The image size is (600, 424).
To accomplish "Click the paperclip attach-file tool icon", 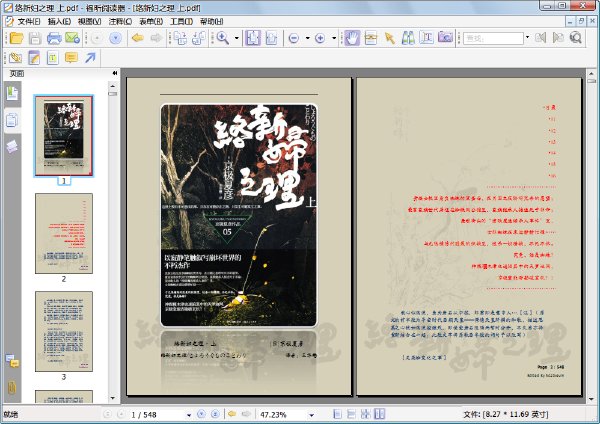I will pyautogui.click(x=15, y=58).
